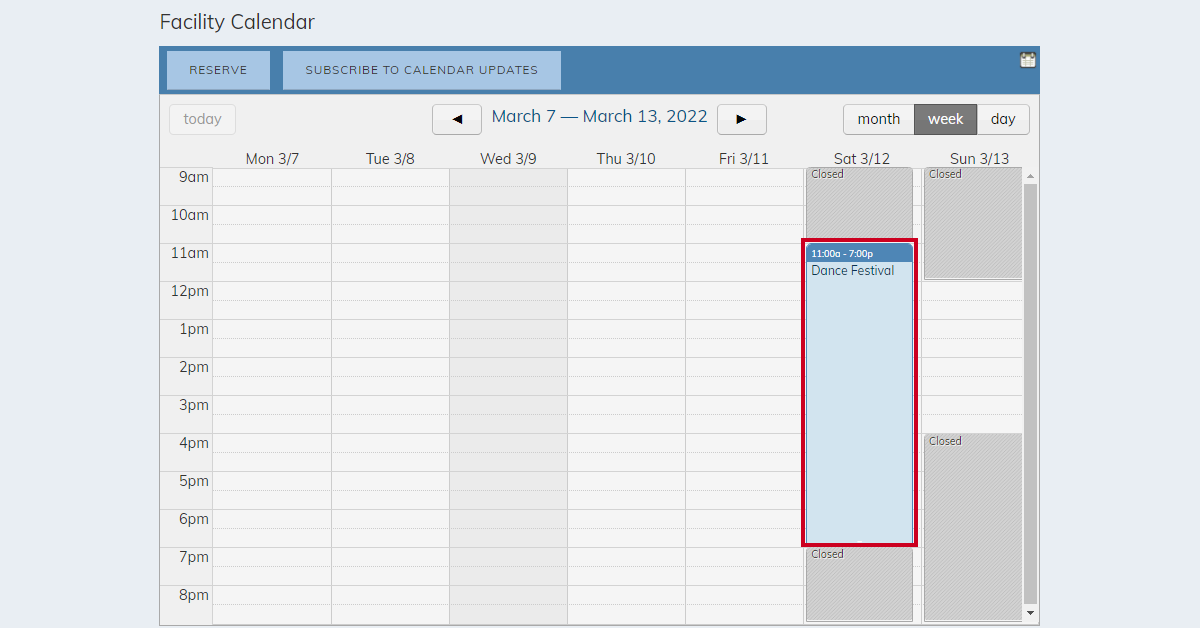Select the Sat 3/12 column header
This screenshot has width=1200, height=628.
click(x=862, y=159)
